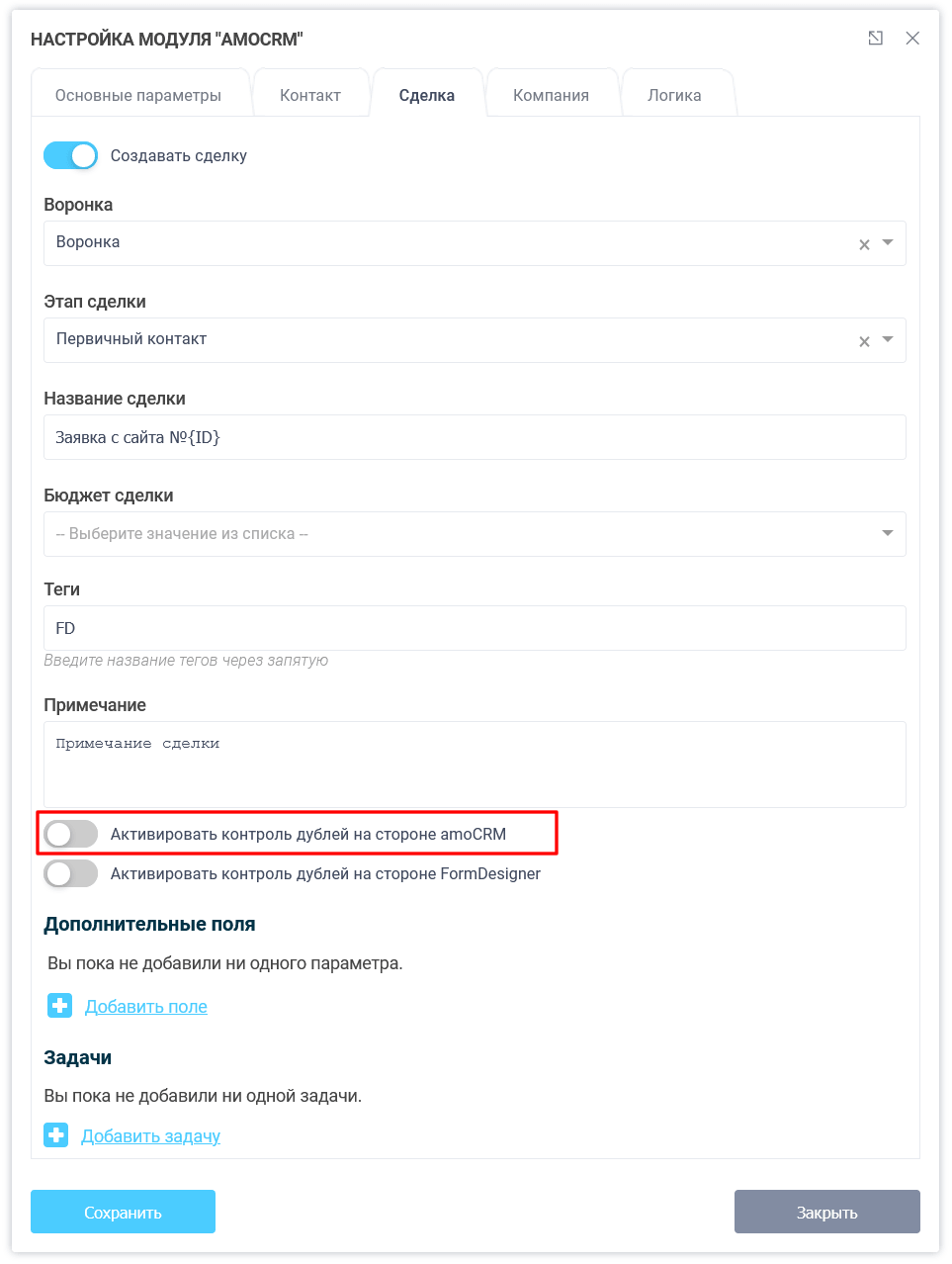
Task: Open the Этап сделки dropdown arrow
Action: 888,339
